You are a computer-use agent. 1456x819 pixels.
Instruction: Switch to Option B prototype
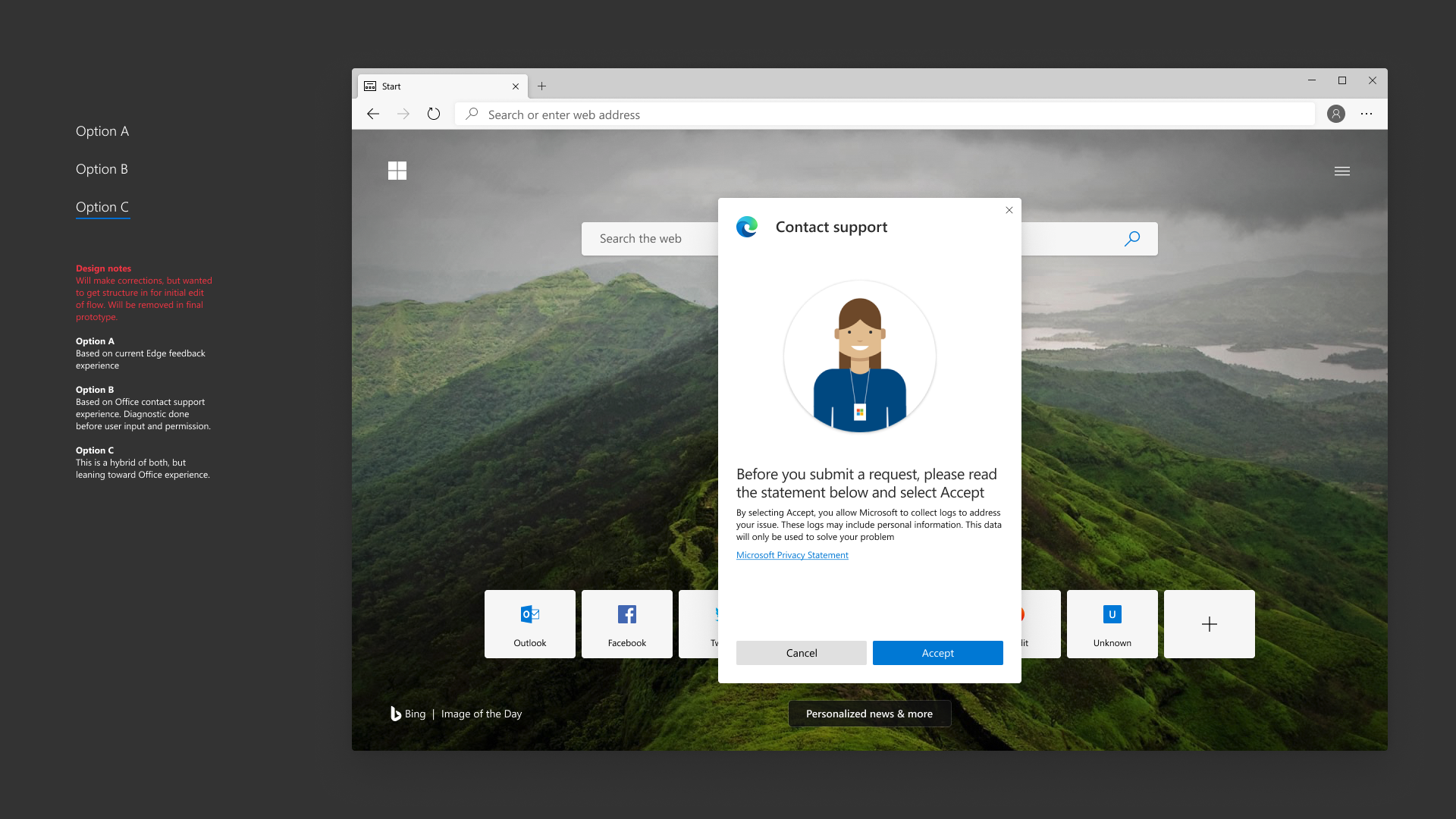click(102, 169)
